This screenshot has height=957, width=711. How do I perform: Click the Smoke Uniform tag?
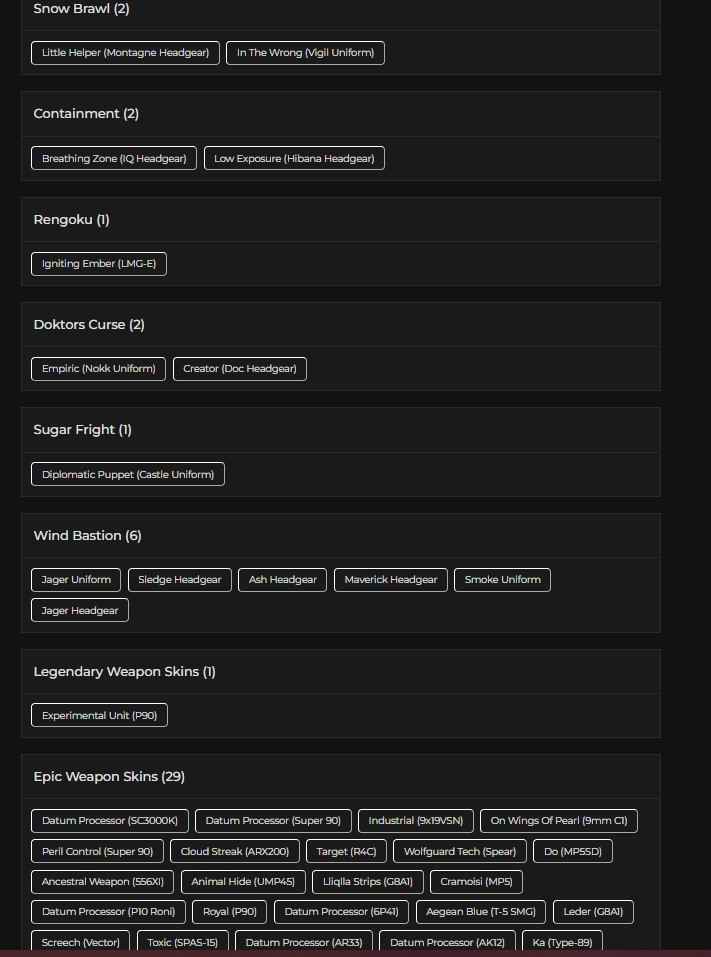(x=502, y=580)
